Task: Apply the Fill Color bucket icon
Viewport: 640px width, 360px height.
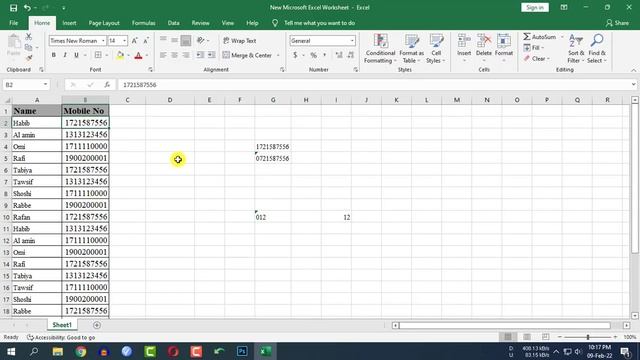Action: point(120,55)
